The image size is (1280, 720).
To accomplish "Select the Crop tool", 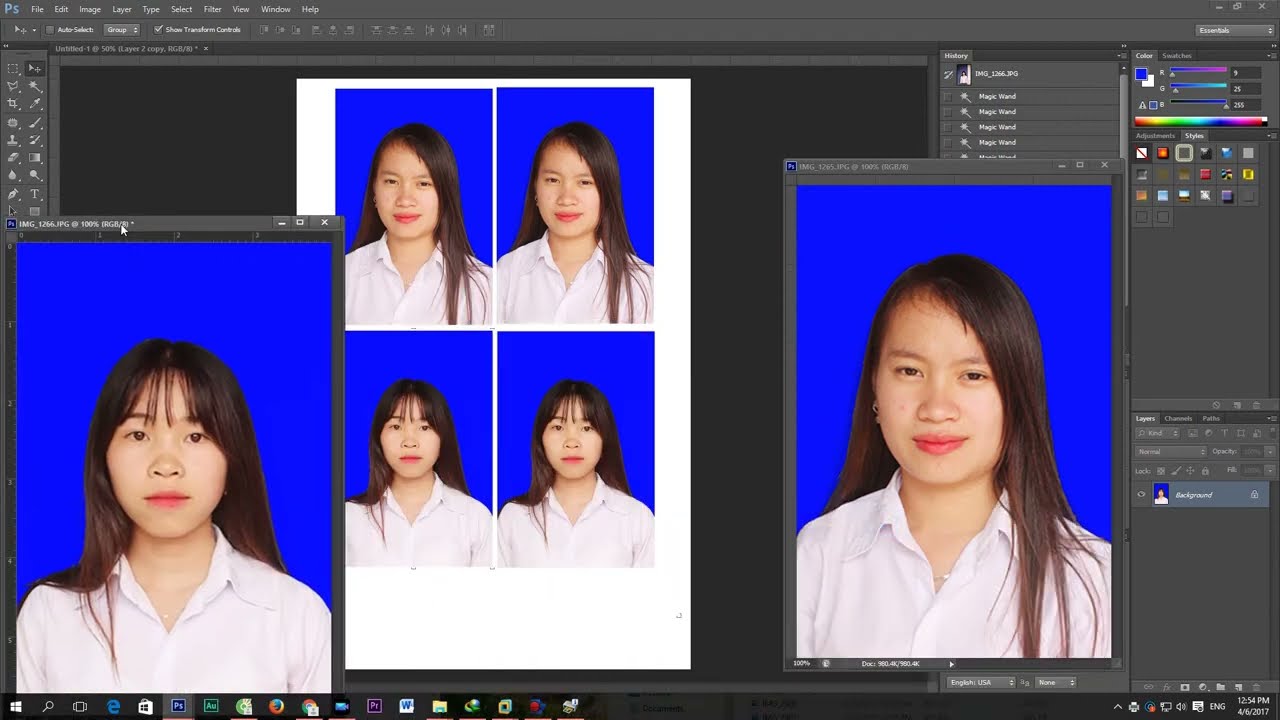I will pos(13,103).
